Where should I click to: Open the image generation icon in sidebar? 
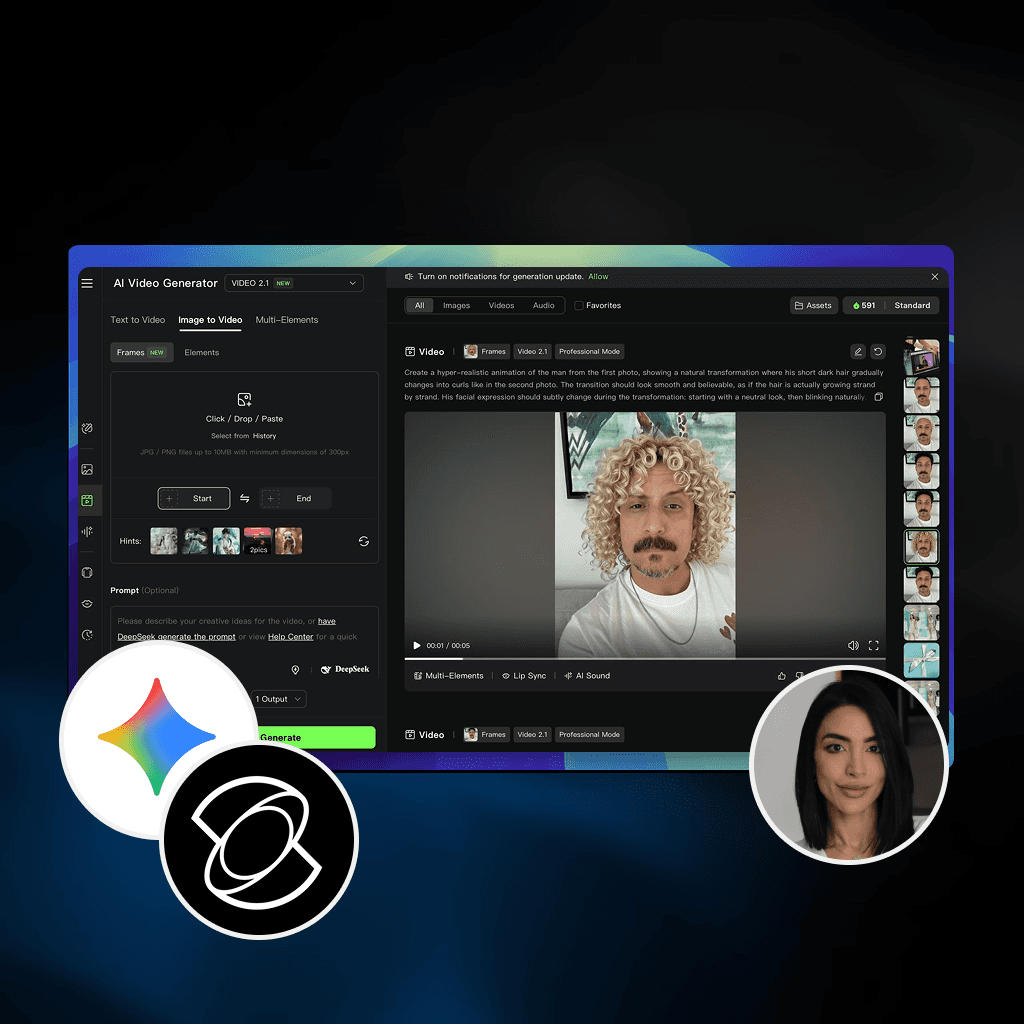point(87,470)
